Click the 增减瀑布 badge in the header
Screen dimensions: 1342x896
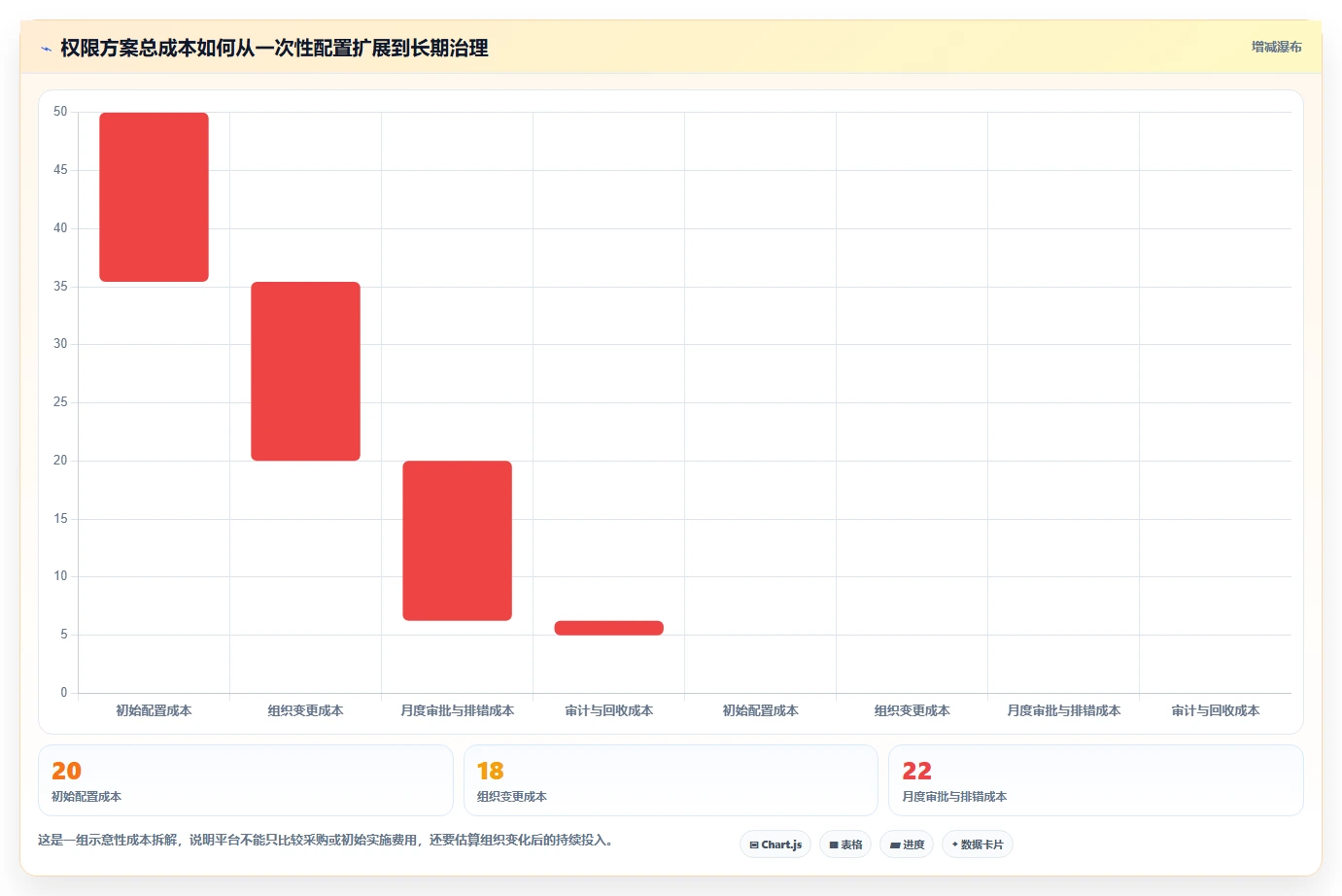(1276, 47)
